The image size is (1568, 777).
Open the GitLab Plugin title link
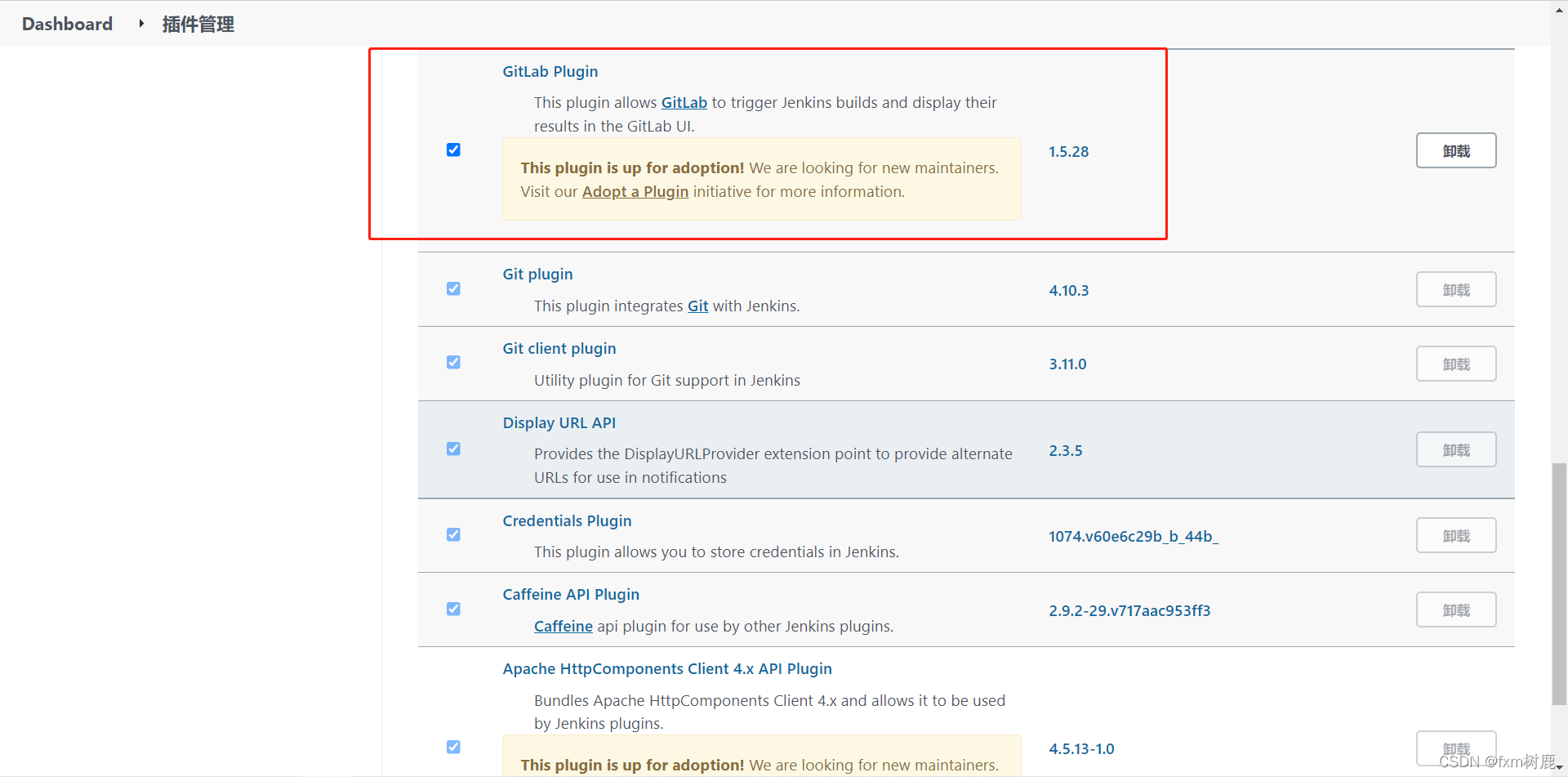(x=550, y=71)
